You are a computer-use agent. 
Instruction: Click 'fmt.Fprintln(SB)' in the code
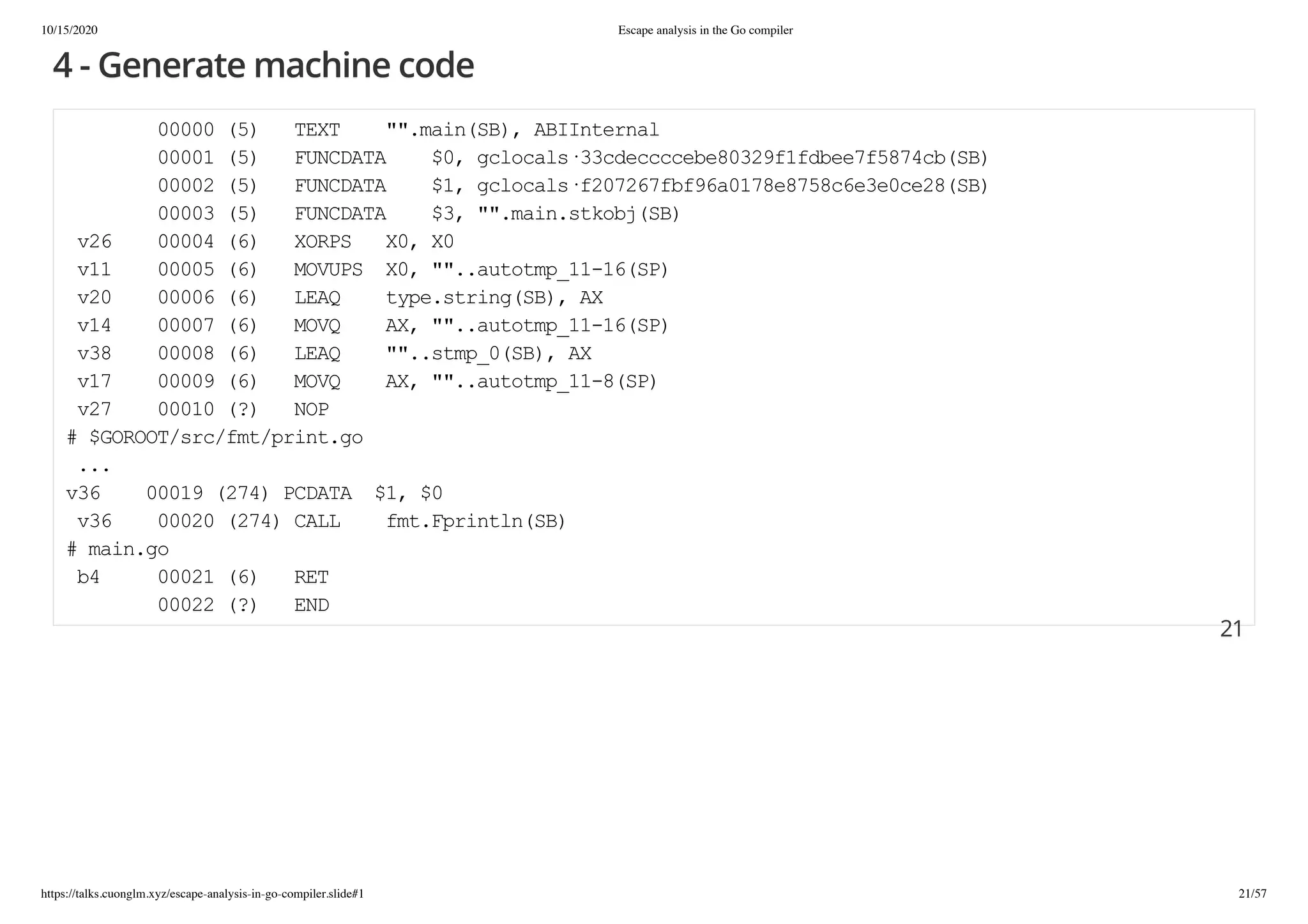(x=476, y=521)
